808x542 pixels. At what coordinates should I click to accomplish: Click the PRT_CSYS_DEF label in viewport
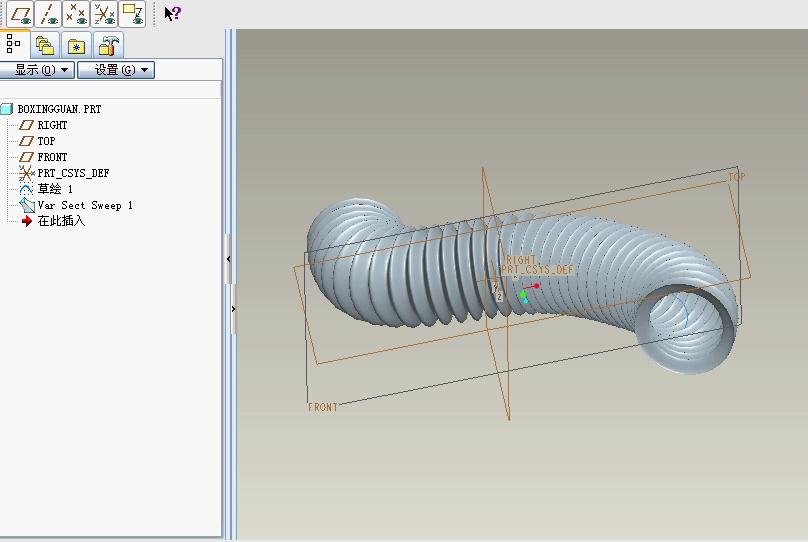coord(537,269)
